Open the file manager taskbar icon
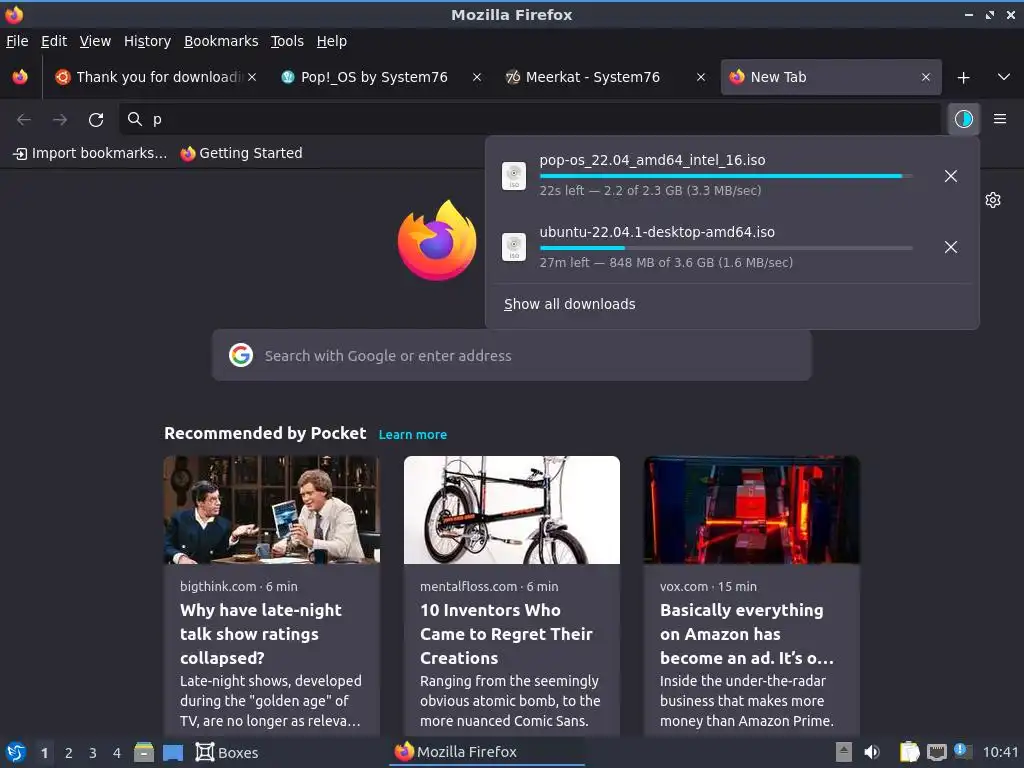The height and width of the screenshot is (768, 1024). tap(144, 752)
